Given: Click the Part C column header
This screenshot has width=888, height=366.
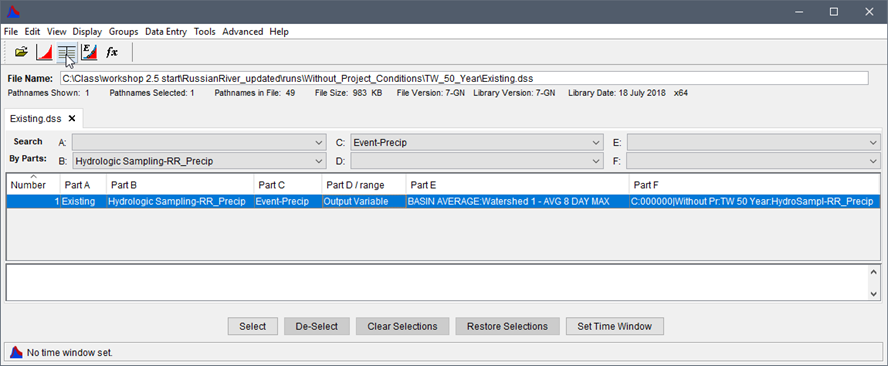Looking at the screenshot, I should [x=288, y=184].
